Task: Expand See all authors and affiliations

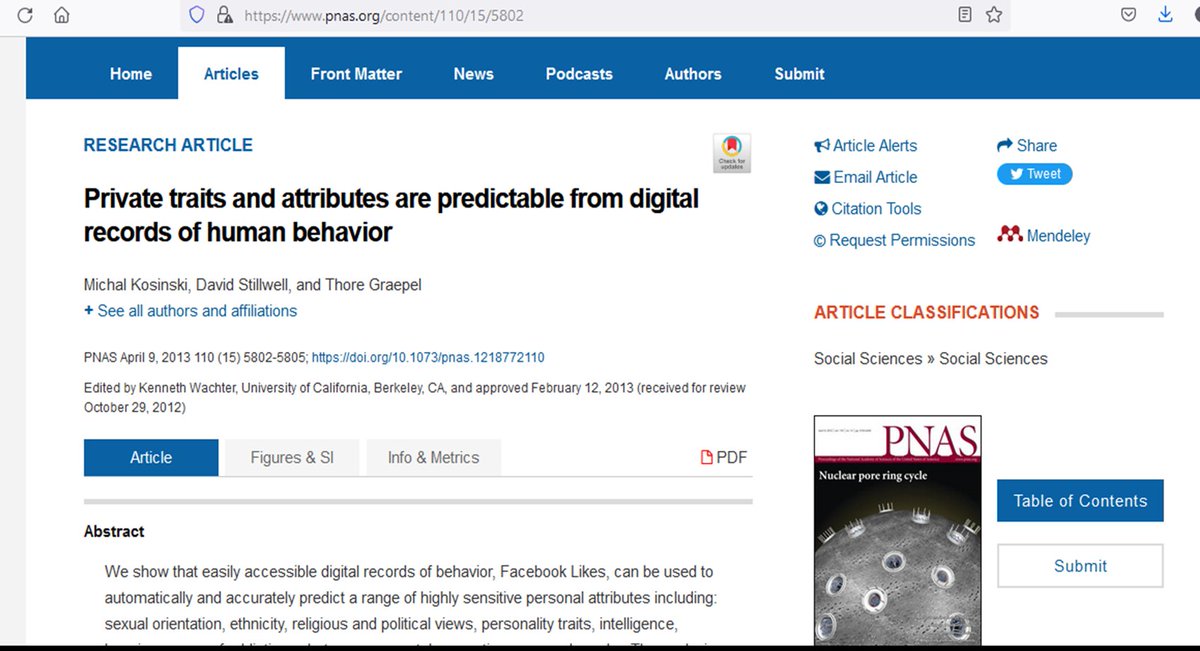Action: pos(190,311)
